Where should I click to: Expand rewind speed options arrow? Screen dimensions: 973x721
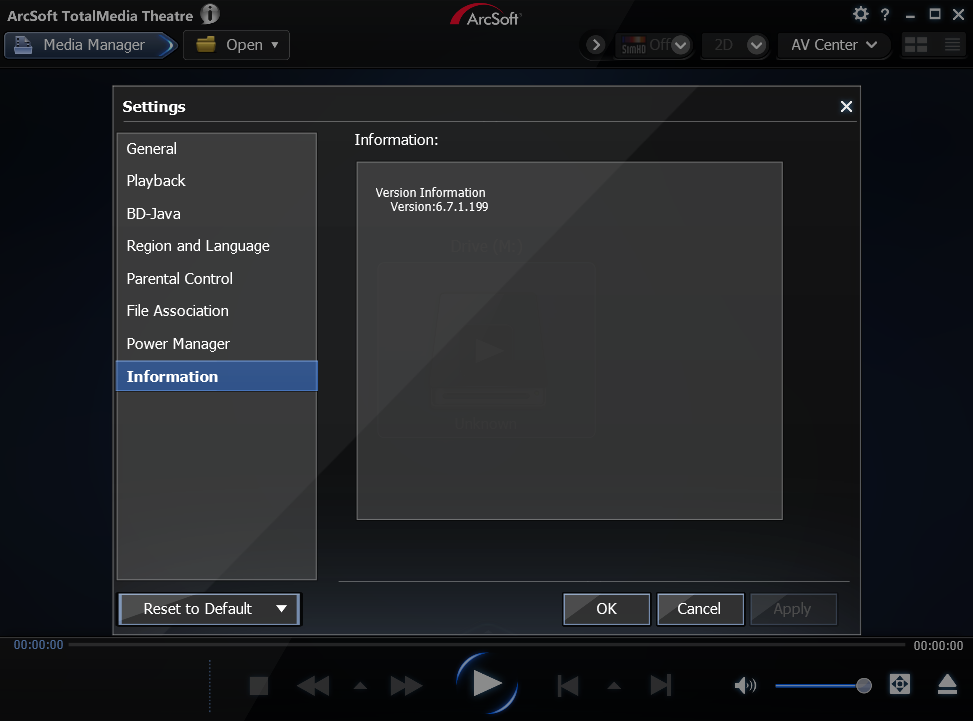click(360, 686)
